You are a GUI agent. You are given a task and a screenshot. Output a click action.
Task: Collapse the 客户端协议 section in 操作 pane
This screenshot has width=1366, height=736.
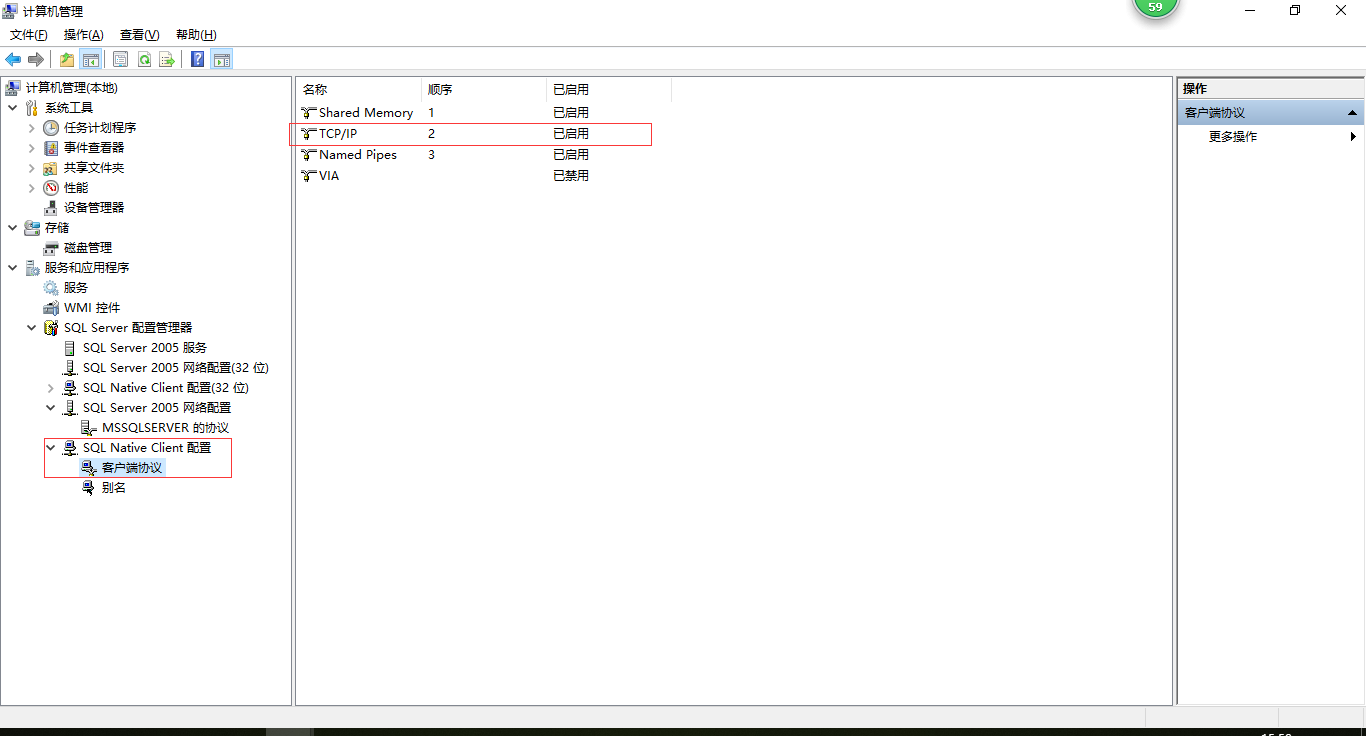(x=1352, y=113)
